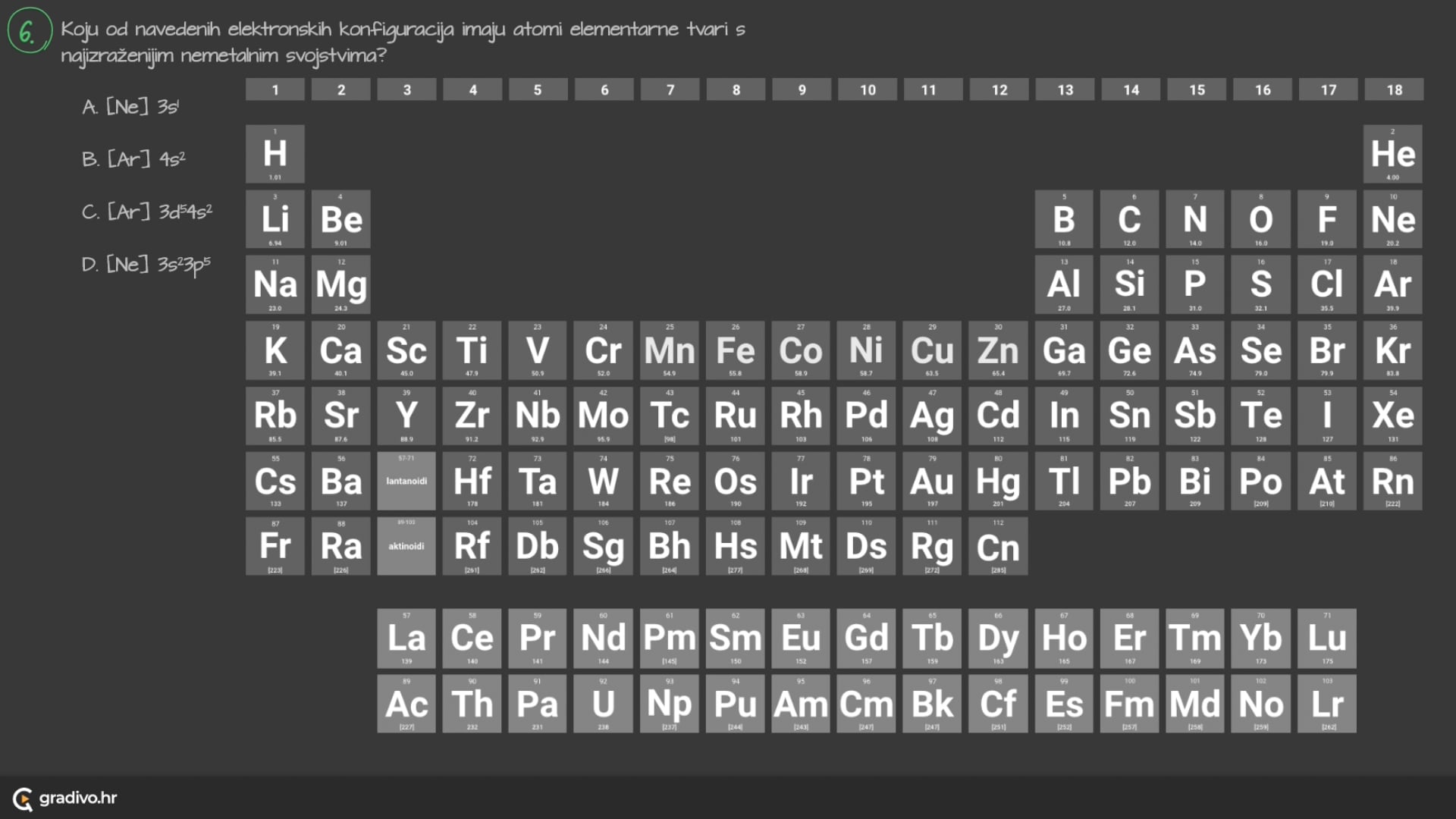The height and width of the screenshot is (819, 1456).
Task: Click the gradivo.hr logo icon
Action: [x=23, y=799]
